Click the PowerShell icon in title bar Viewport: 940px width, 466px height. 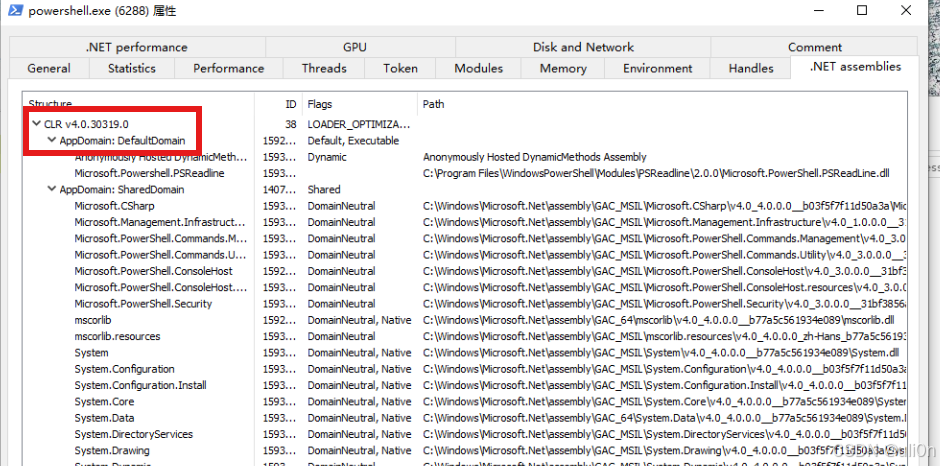(x=17, y=11)
